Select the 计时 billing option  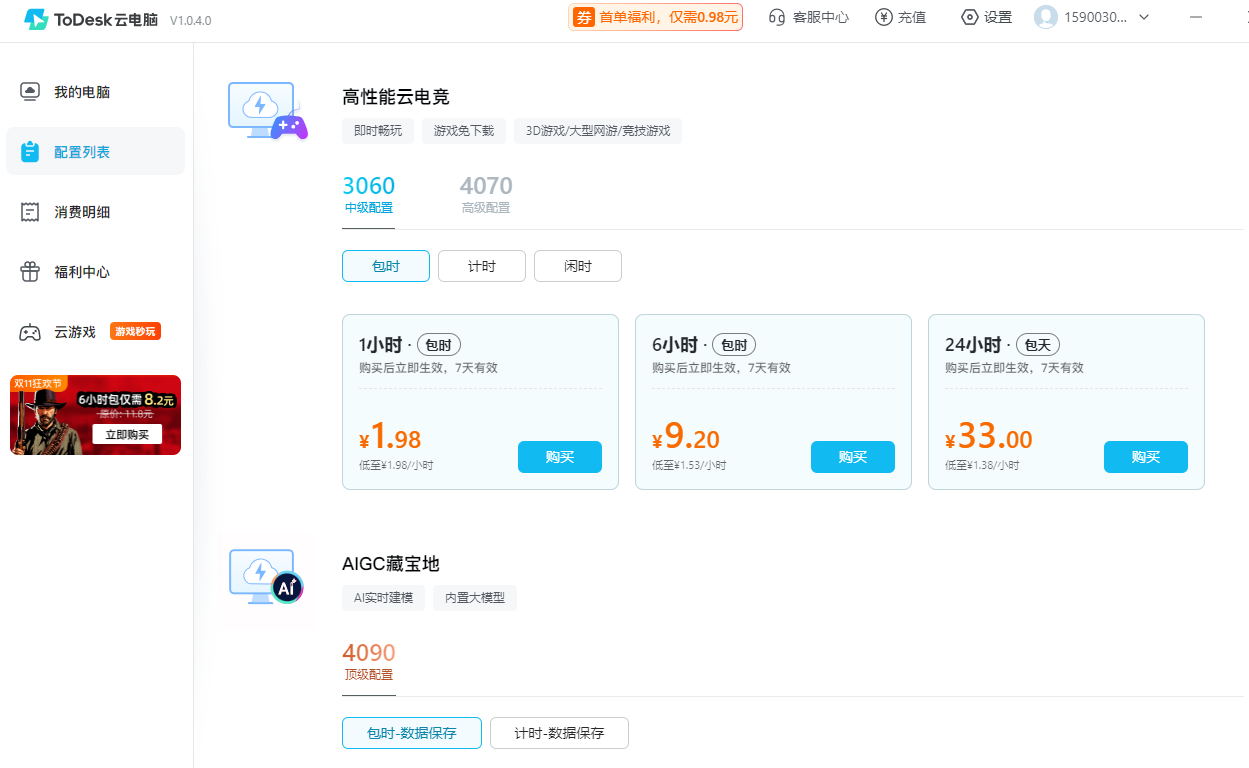[482, 266]
